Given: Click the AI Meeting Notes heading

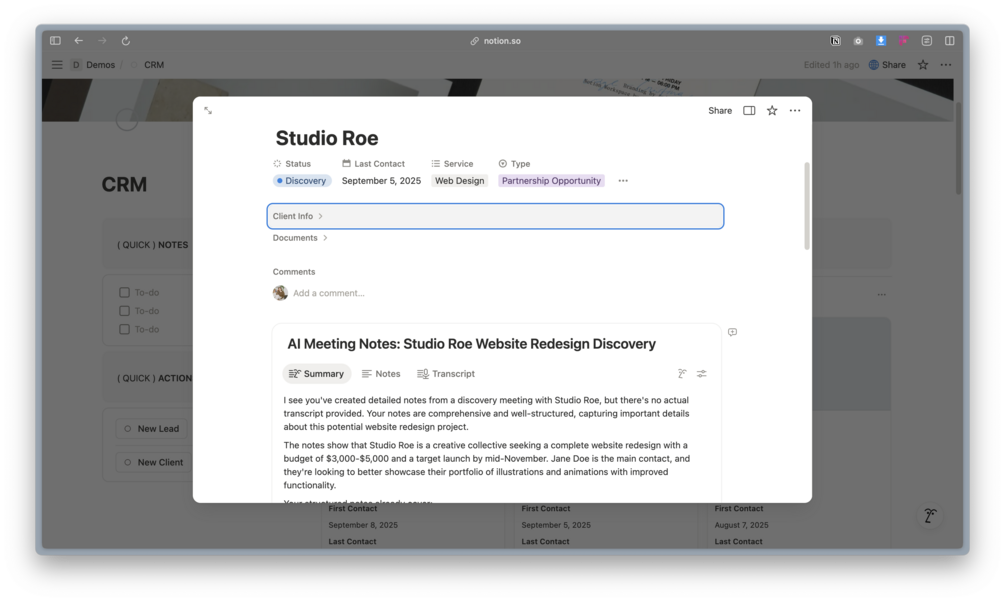Looking at the screenshot, I should click(x=471, y=344).
